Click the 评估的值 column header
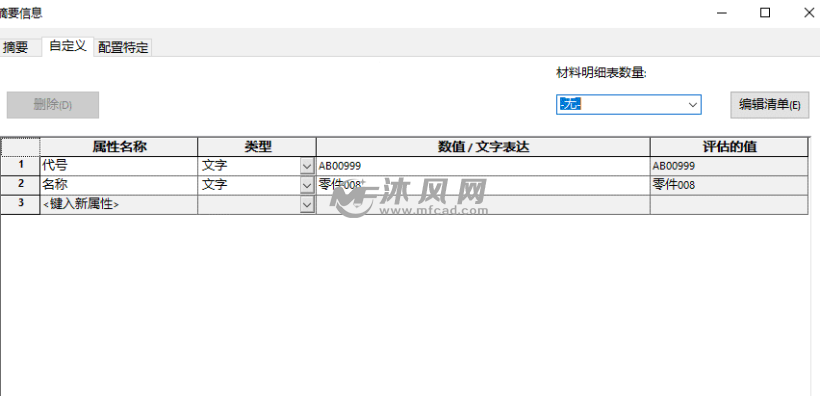The width and height of the screenshot is (820, 396). click(730, 147)
